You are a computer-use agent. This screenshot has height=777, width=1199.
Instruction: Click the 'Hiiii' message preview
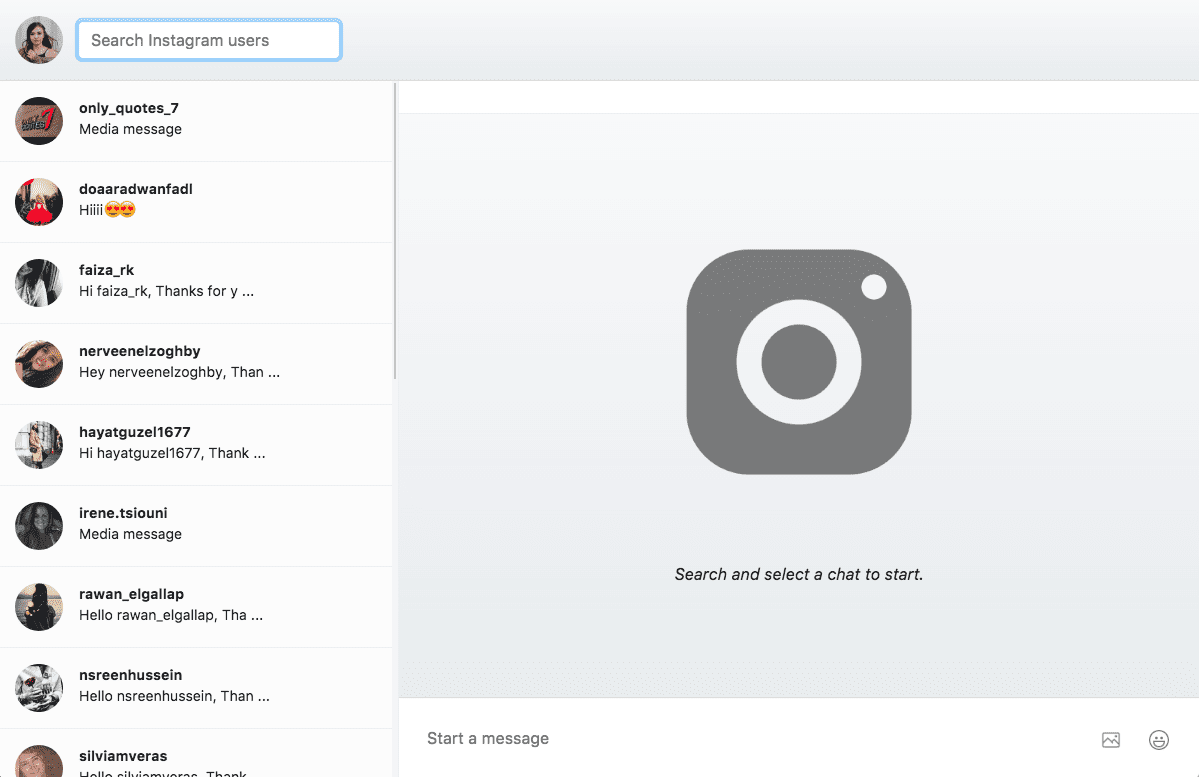(x=107, y=210)
